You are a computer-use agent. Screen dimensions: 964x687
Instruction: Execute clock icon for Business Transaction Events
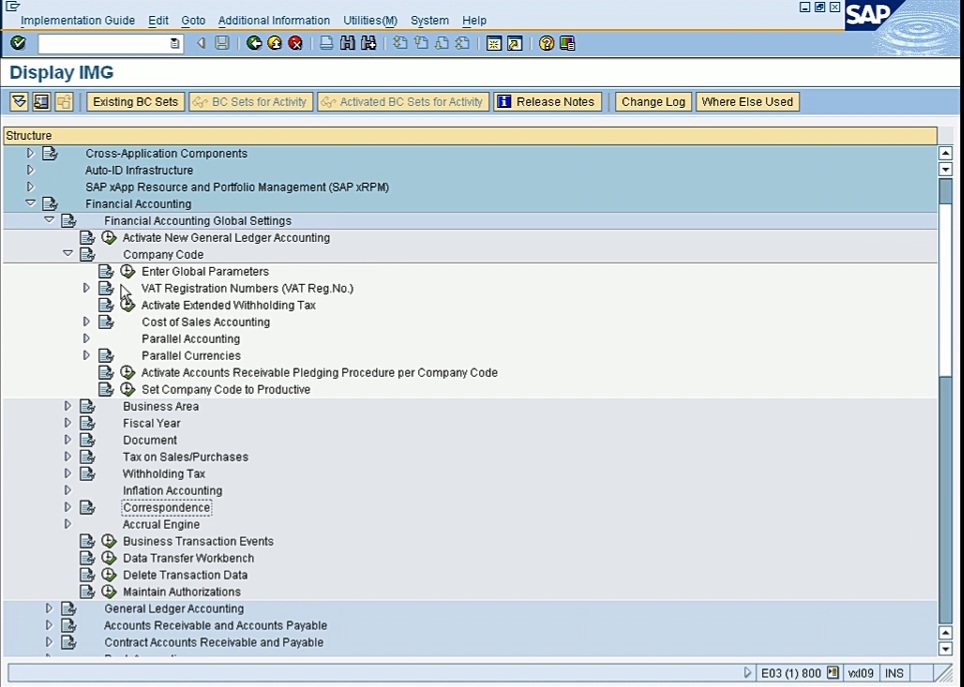[109, 541]
